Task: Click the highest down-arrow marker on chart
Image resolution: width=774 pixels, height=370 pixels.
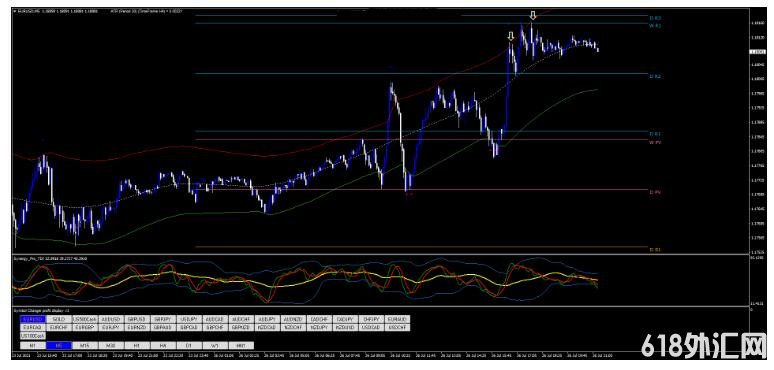Action: pyautogui.click(x=532, y=16)
